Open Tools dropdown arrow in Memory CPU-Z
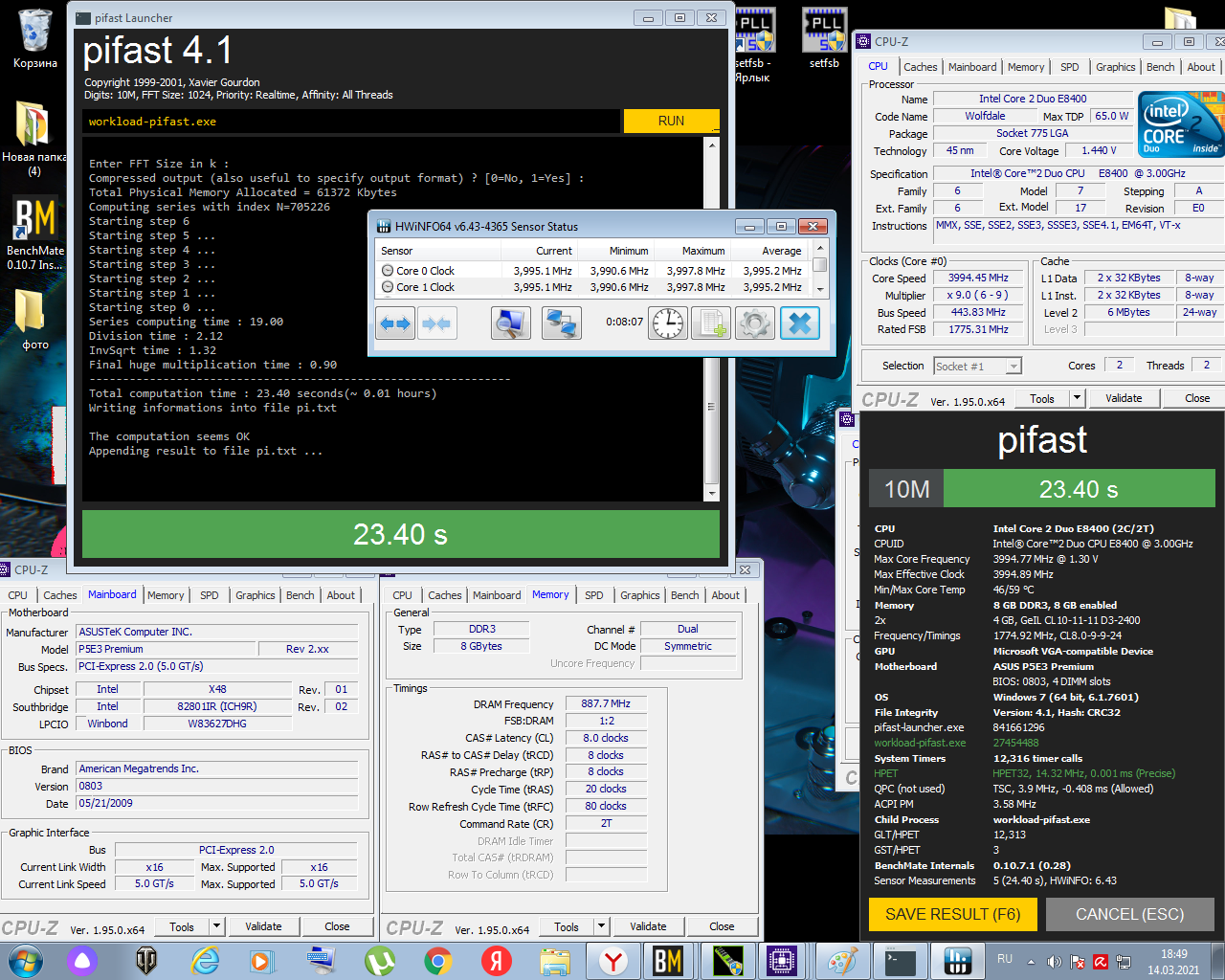 tap(601, 926)
